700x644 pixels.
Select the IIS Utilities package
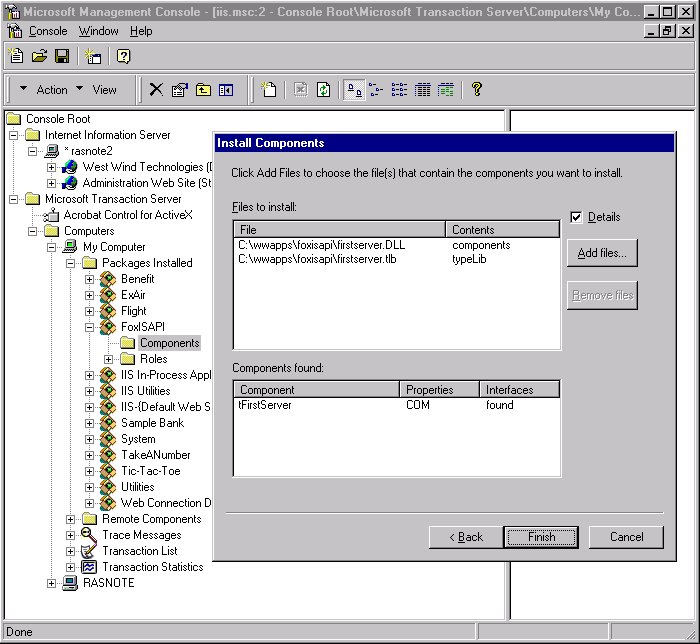[146, 391]
